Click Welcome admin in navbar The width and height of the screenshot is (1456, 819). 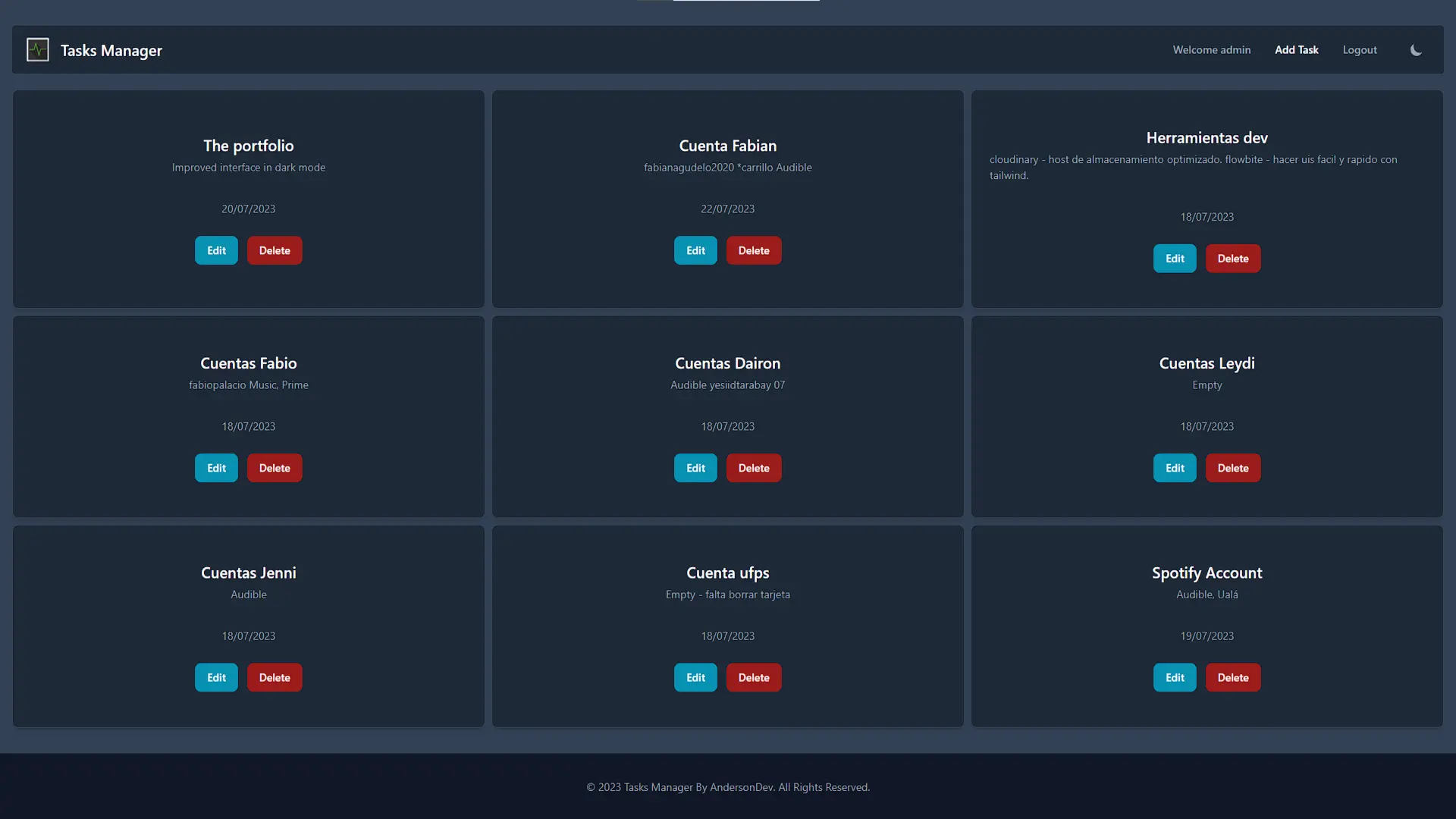[x=1211, y=50]
